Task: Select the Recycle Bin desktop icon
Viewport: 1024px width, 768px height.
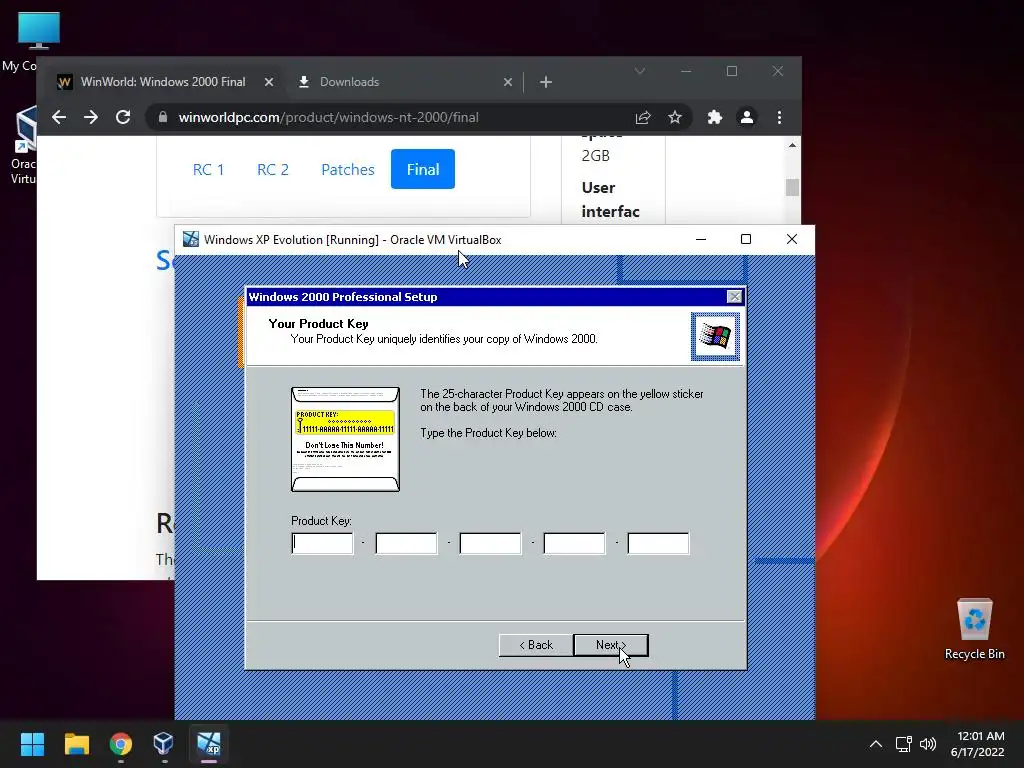Action: (974, 629)
